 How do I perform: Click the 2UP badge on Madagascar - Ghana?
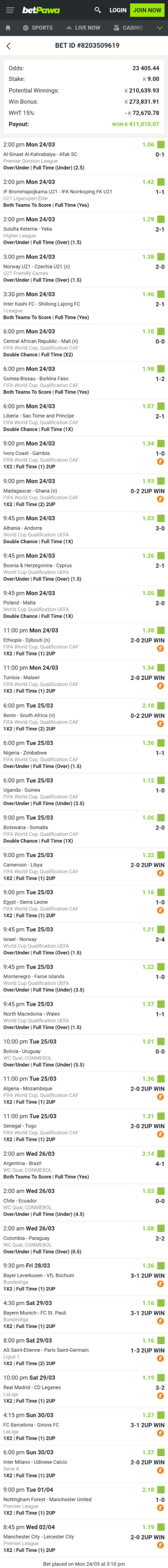tap(161, 499)
